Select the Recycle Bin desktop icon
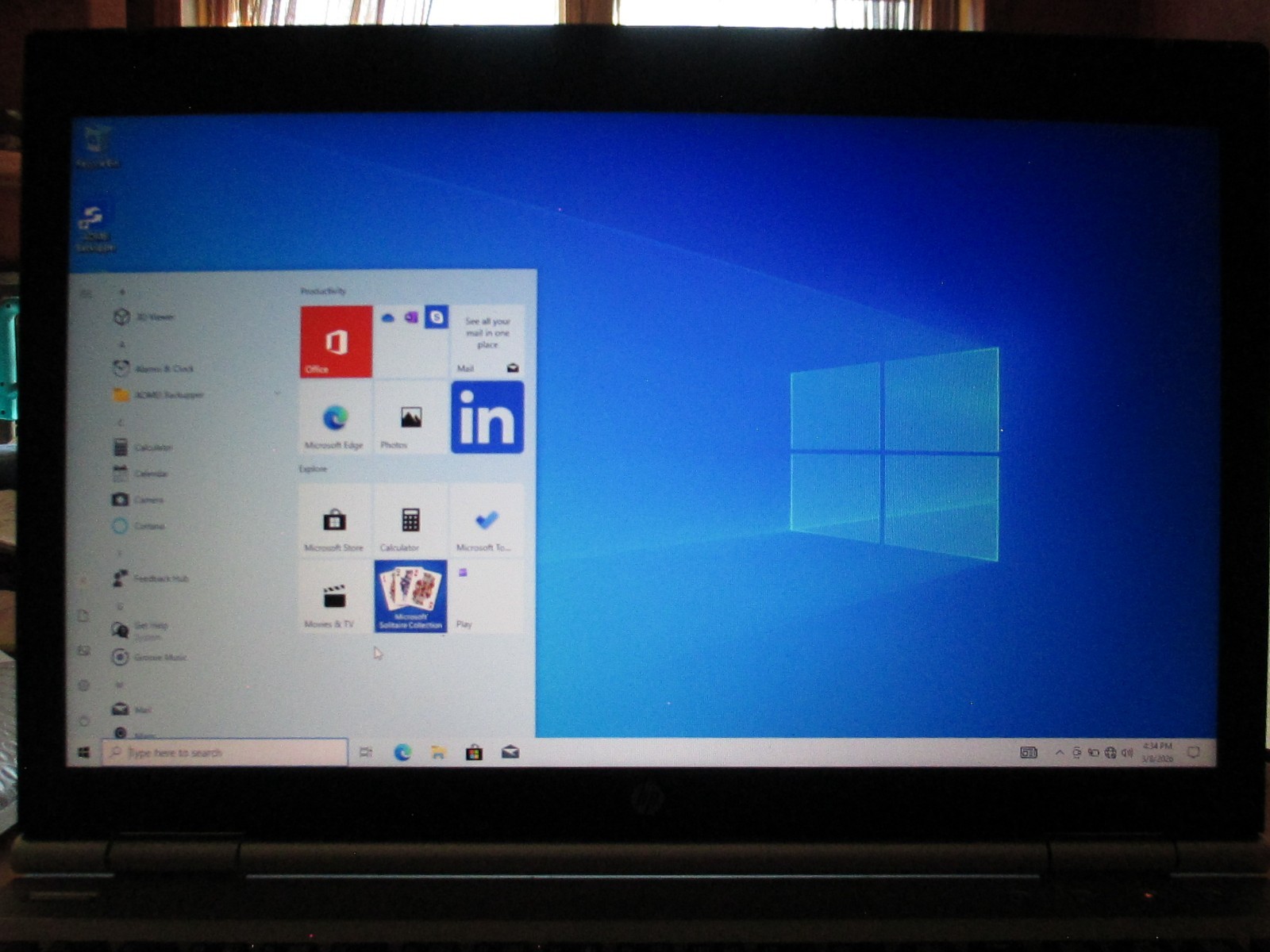 coord(97,147)
